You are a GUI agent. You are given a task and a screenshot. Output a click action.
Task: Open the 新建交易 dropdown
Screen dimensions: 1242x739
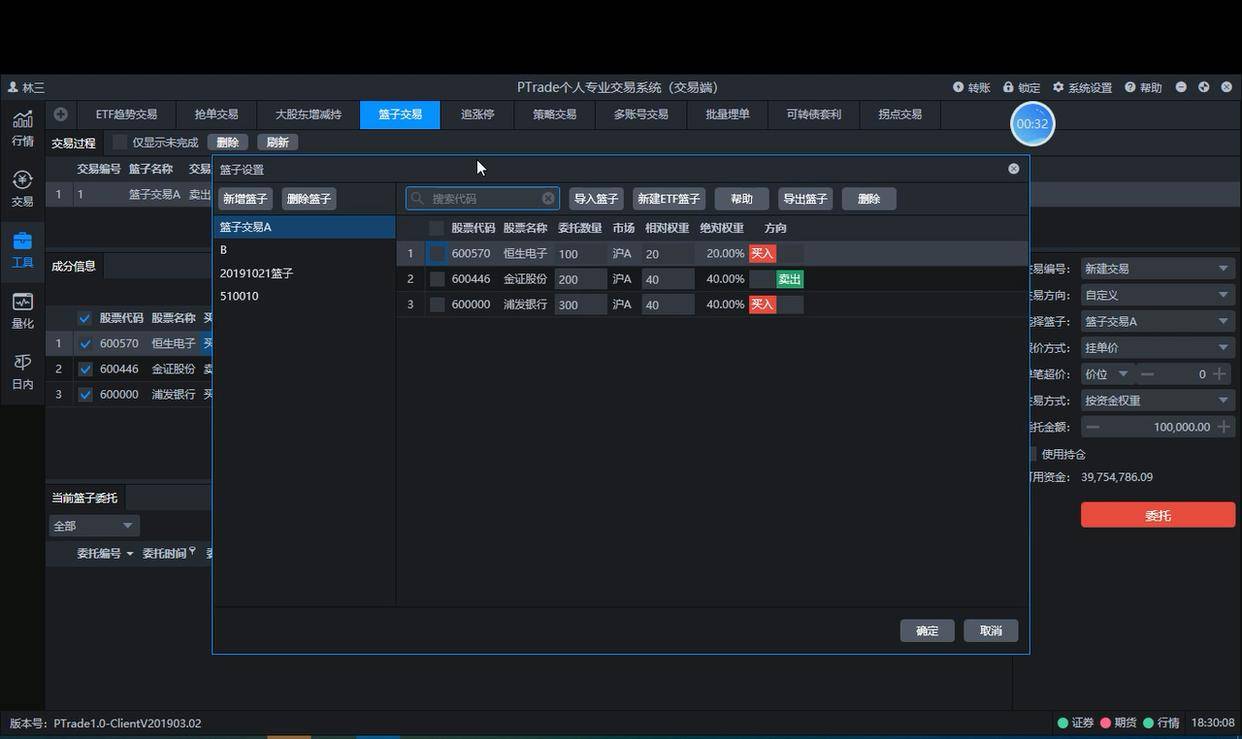click(1157, 268)
